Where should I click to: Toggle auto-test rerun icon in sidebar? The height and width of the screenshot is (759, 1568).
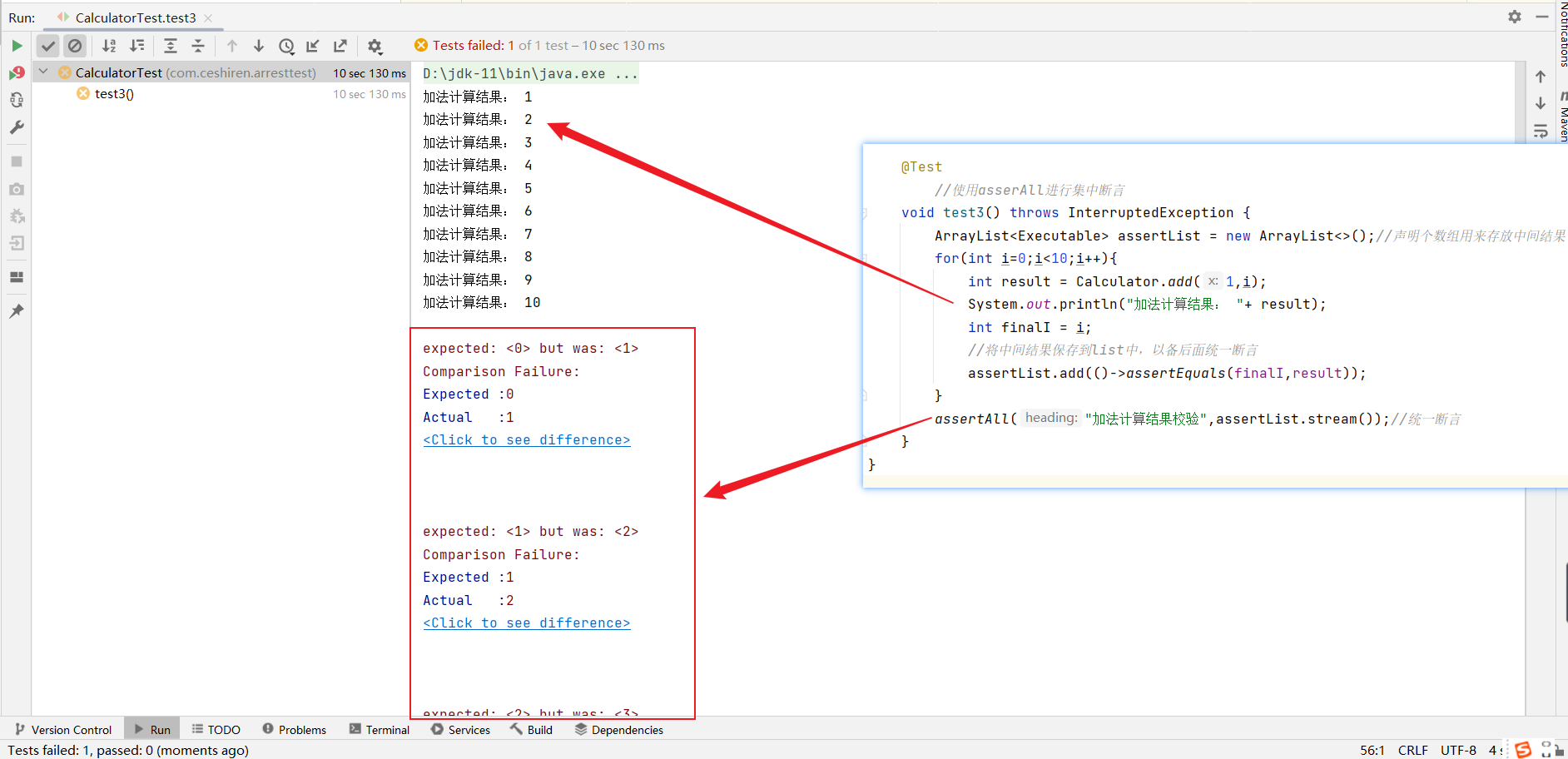(x=17, y=101)
